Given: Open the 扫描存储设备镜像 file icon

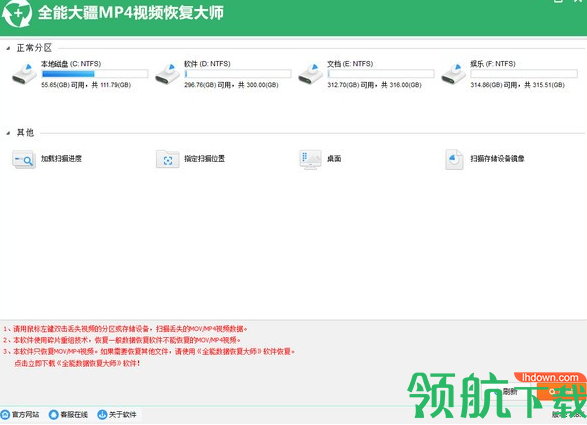Looking at the screenshot, I should (x=454, y=160).
